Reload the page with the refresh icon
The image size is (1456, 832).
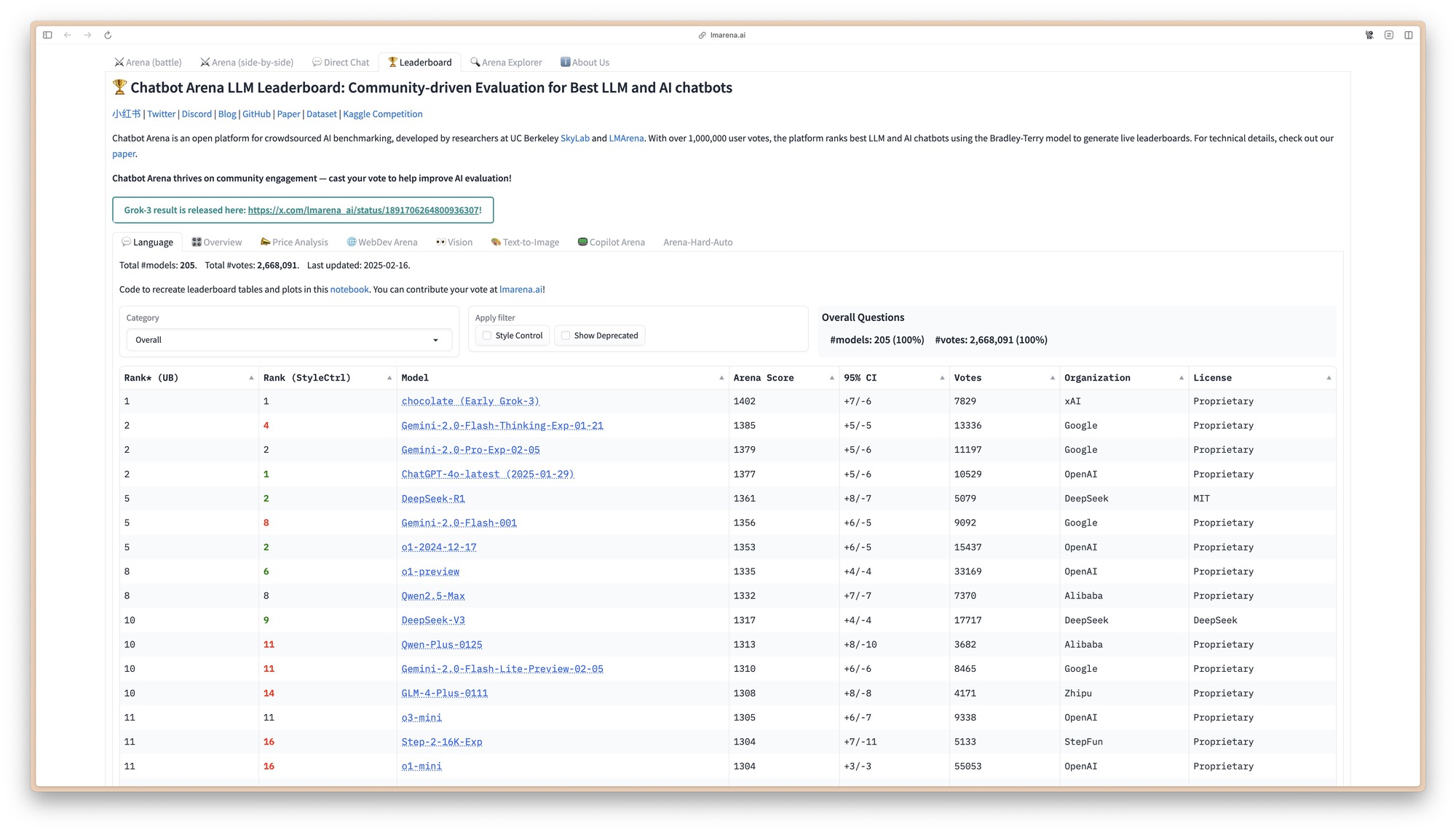[108, 35]
